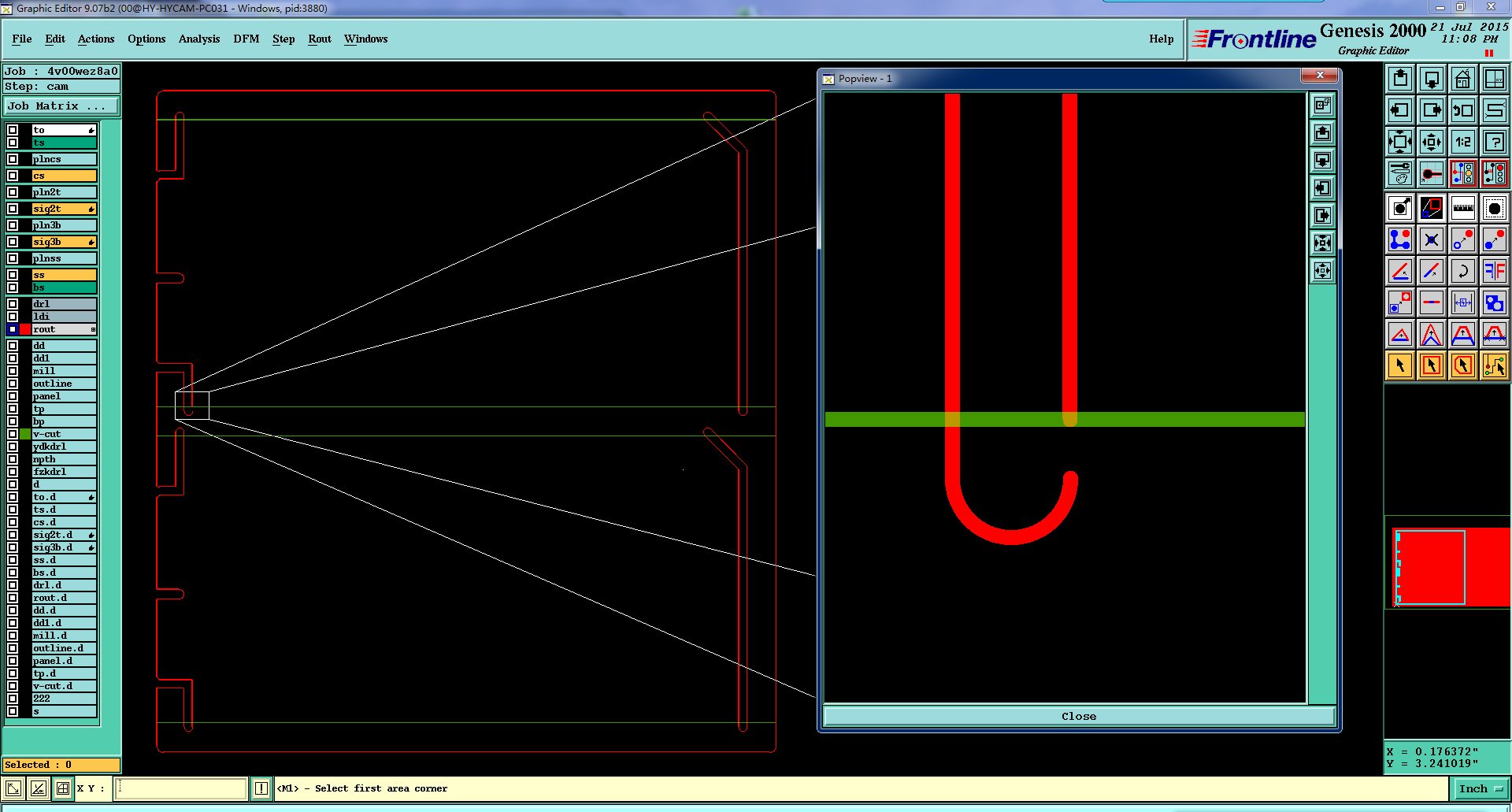Open the DFM menu
Viewport: 1512px width, 812px height.
tap(246, 39)
